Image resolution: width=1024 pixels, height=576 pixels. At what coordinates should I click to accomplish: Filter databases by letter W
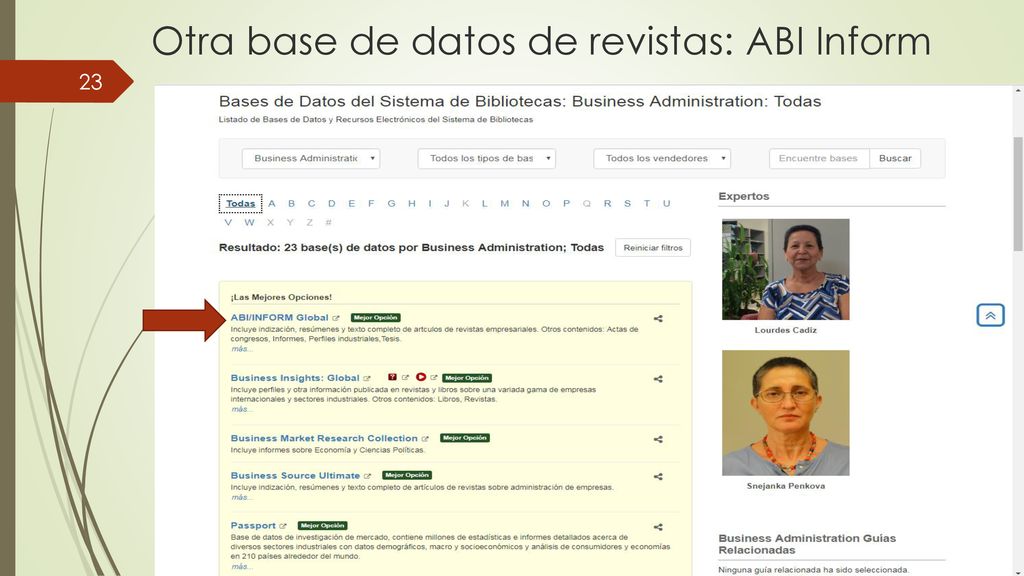[249, 223]
